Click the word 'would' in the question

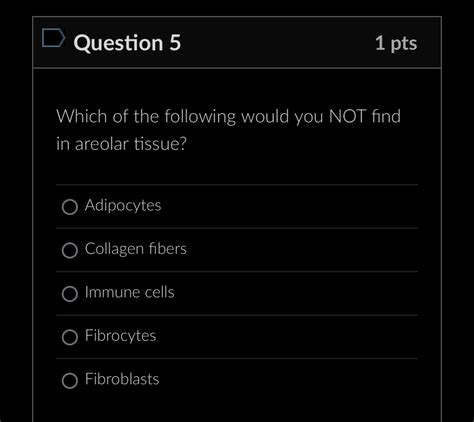tap(265, 116)
